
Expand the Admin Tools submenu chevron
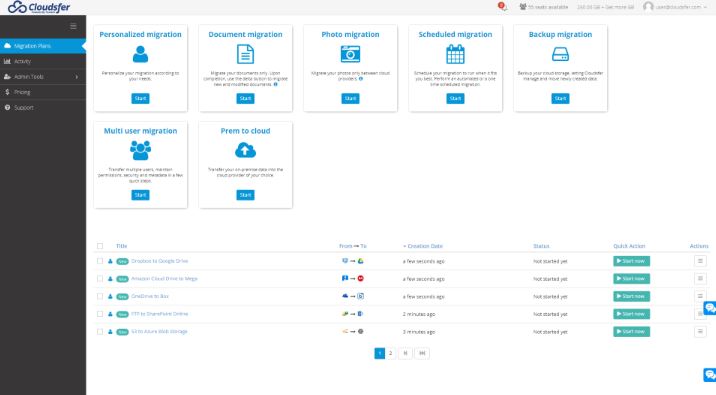click(77, 77)
